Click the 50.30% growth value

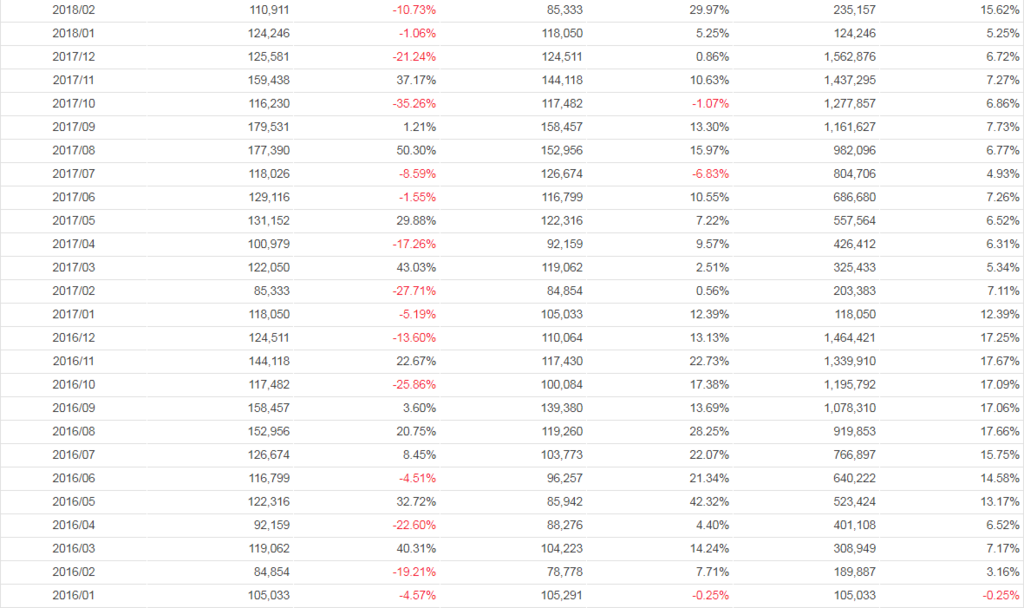(416, 150)
